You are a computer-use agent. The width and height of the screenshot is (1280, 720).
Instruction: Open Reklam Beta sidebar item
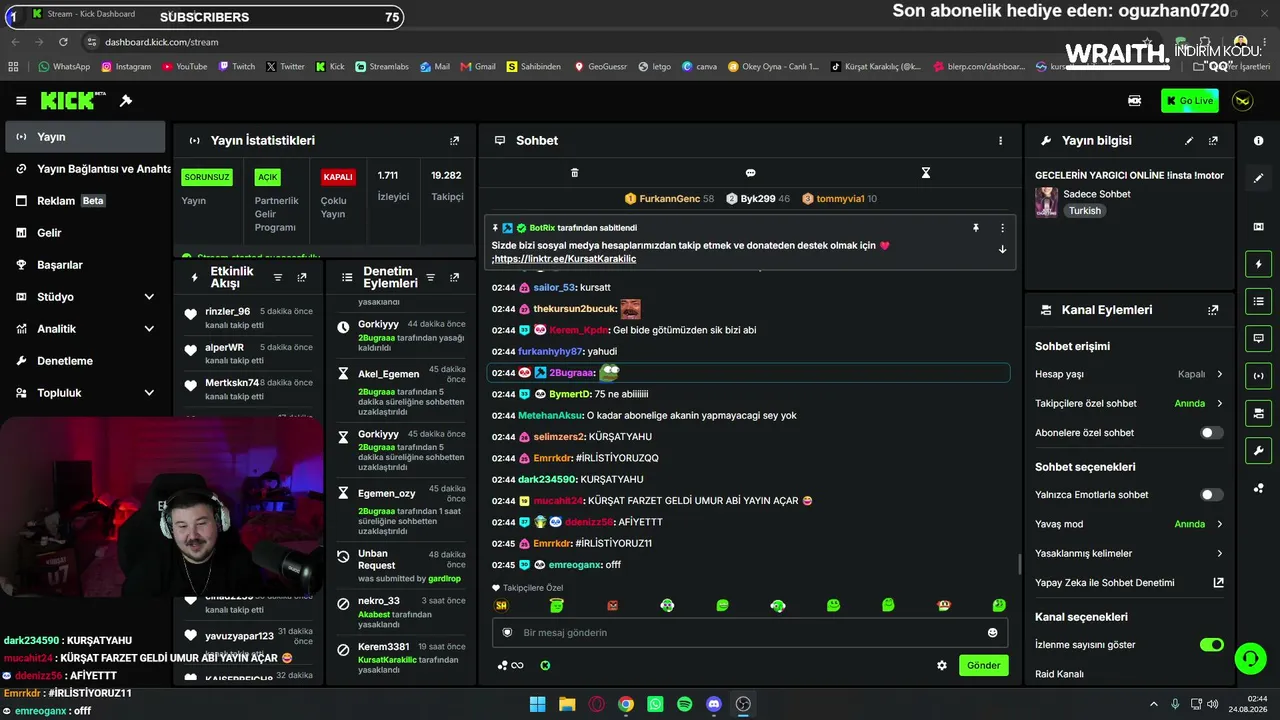[85, 201]
